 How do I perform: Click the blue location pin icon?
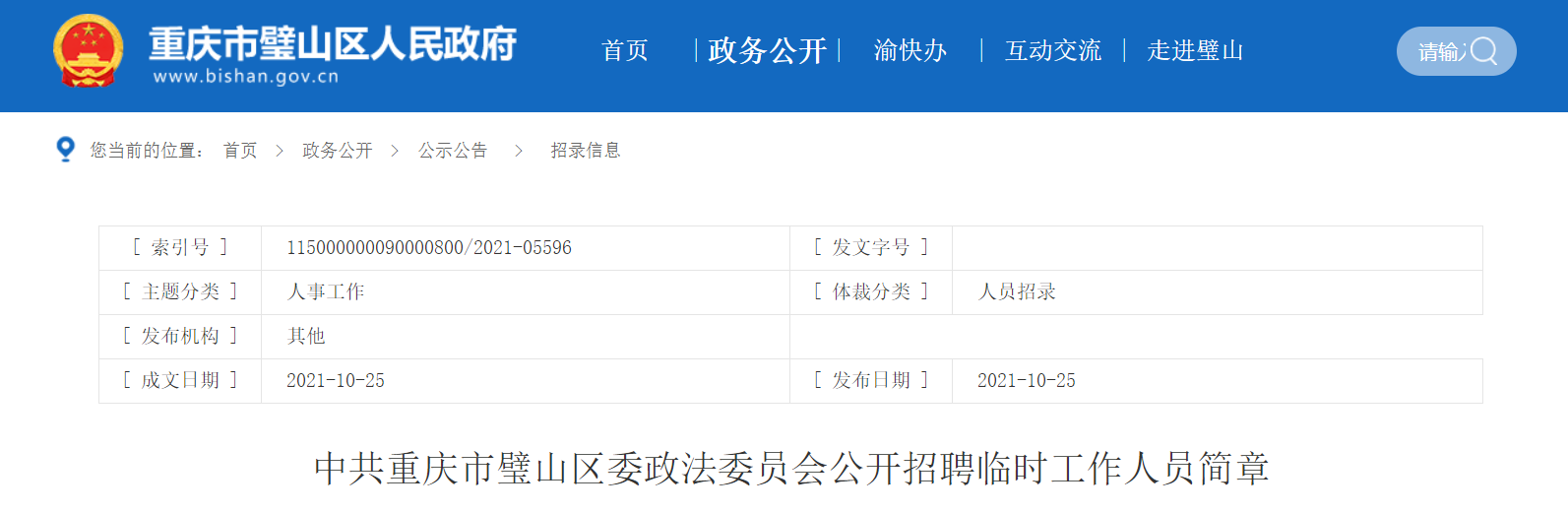pos(66,150)
